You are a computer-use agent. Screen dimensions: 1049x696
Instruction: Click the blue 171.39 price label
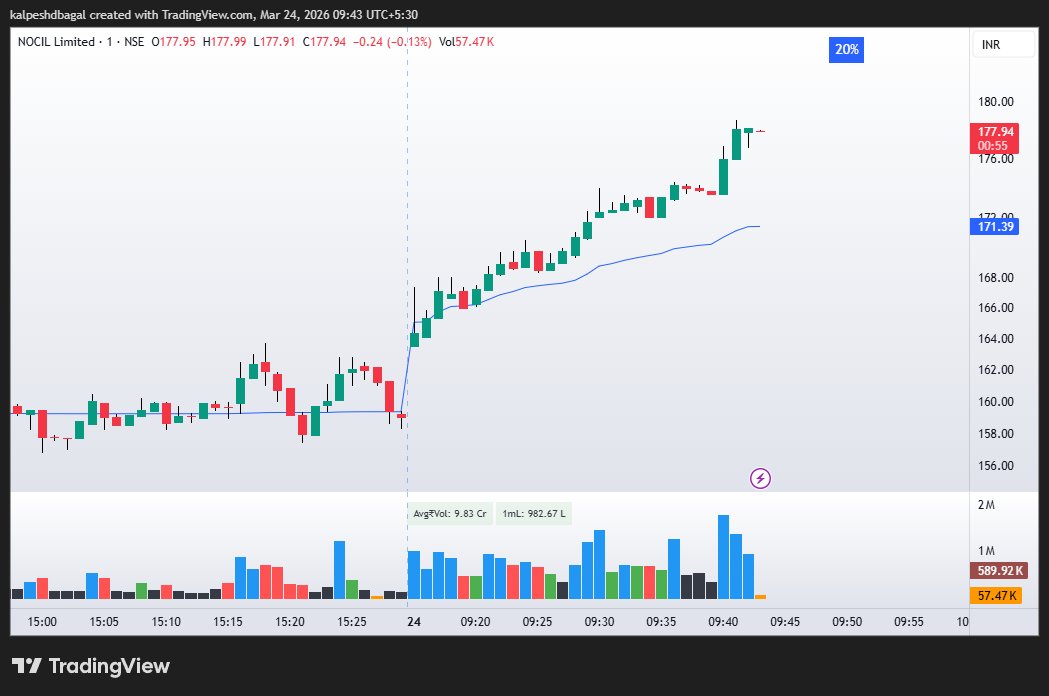[995, 226]
